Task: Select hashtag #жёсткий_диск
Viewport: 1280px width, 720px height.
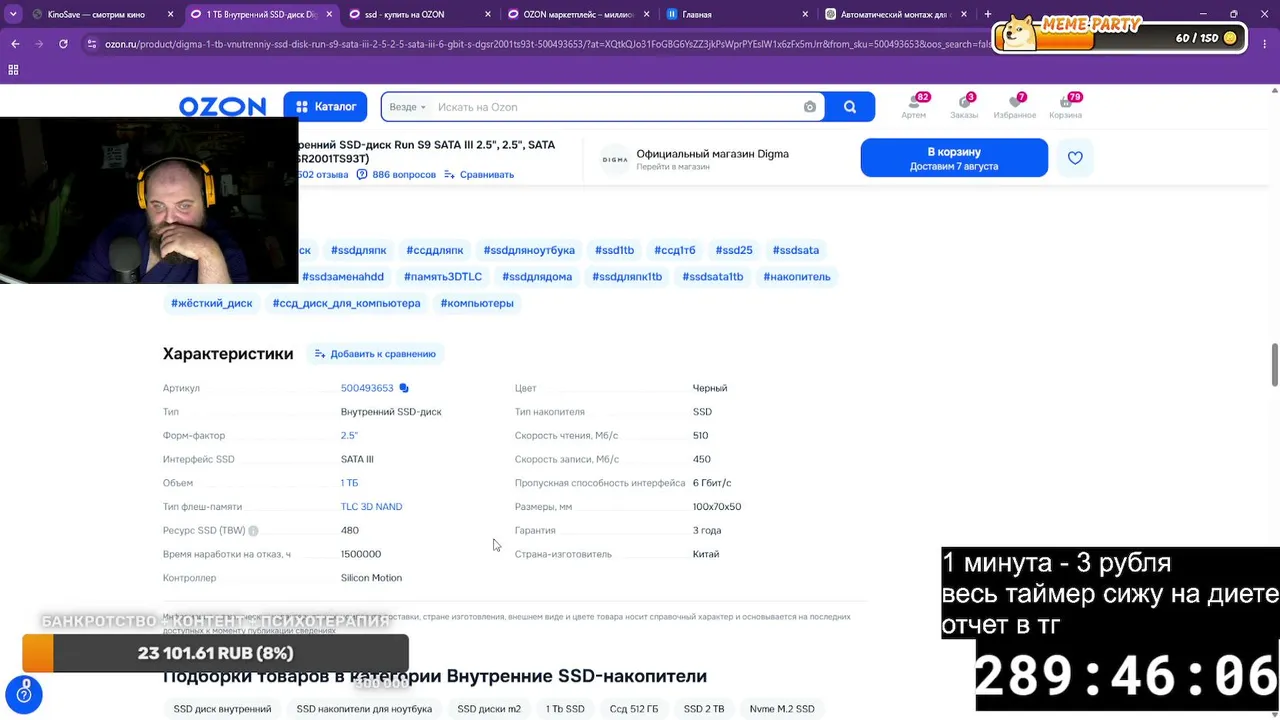Action: [212, 303]
